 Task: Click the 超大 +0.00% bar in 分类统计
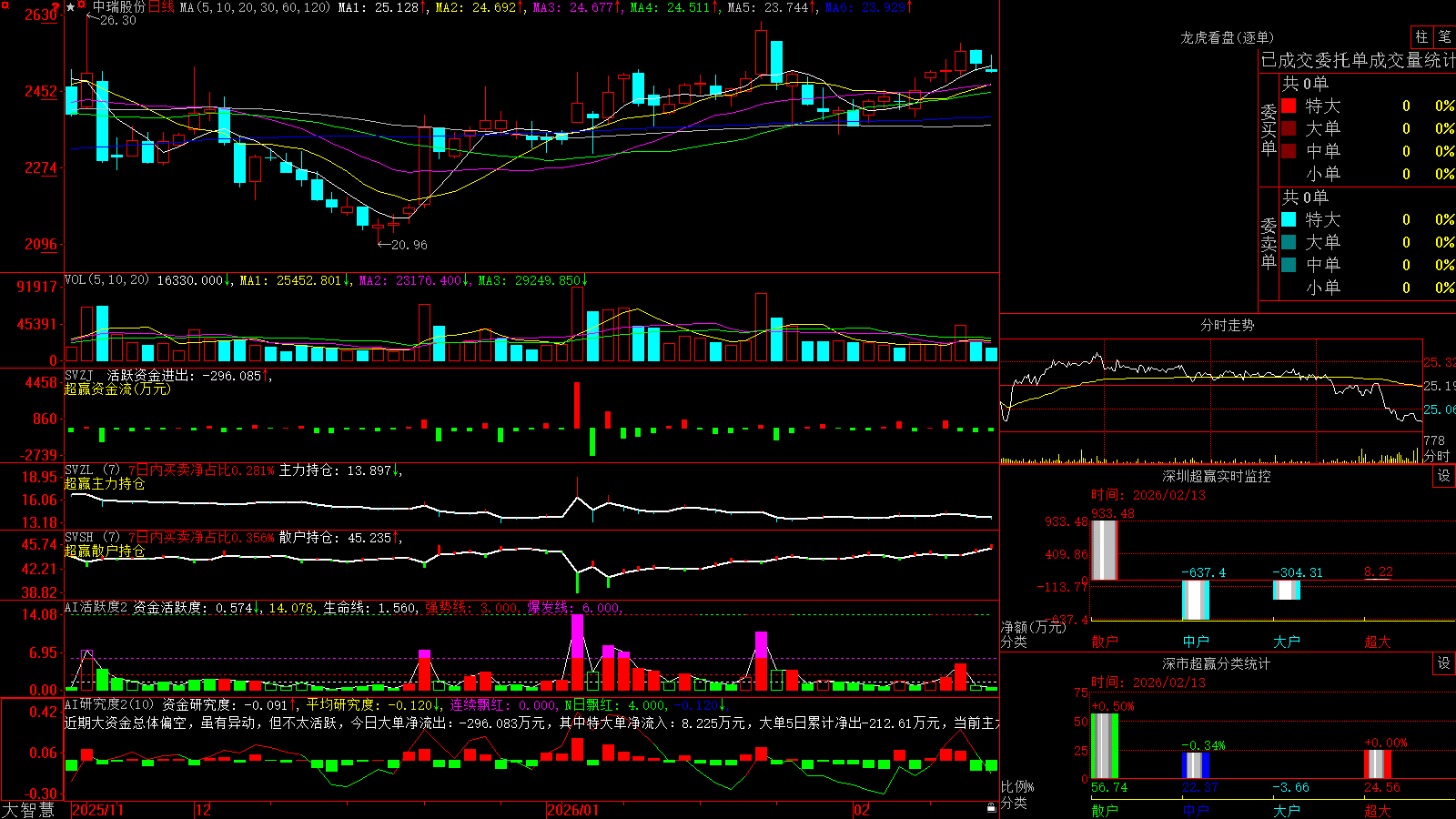pyautogui.click(x=1378, y=764)
